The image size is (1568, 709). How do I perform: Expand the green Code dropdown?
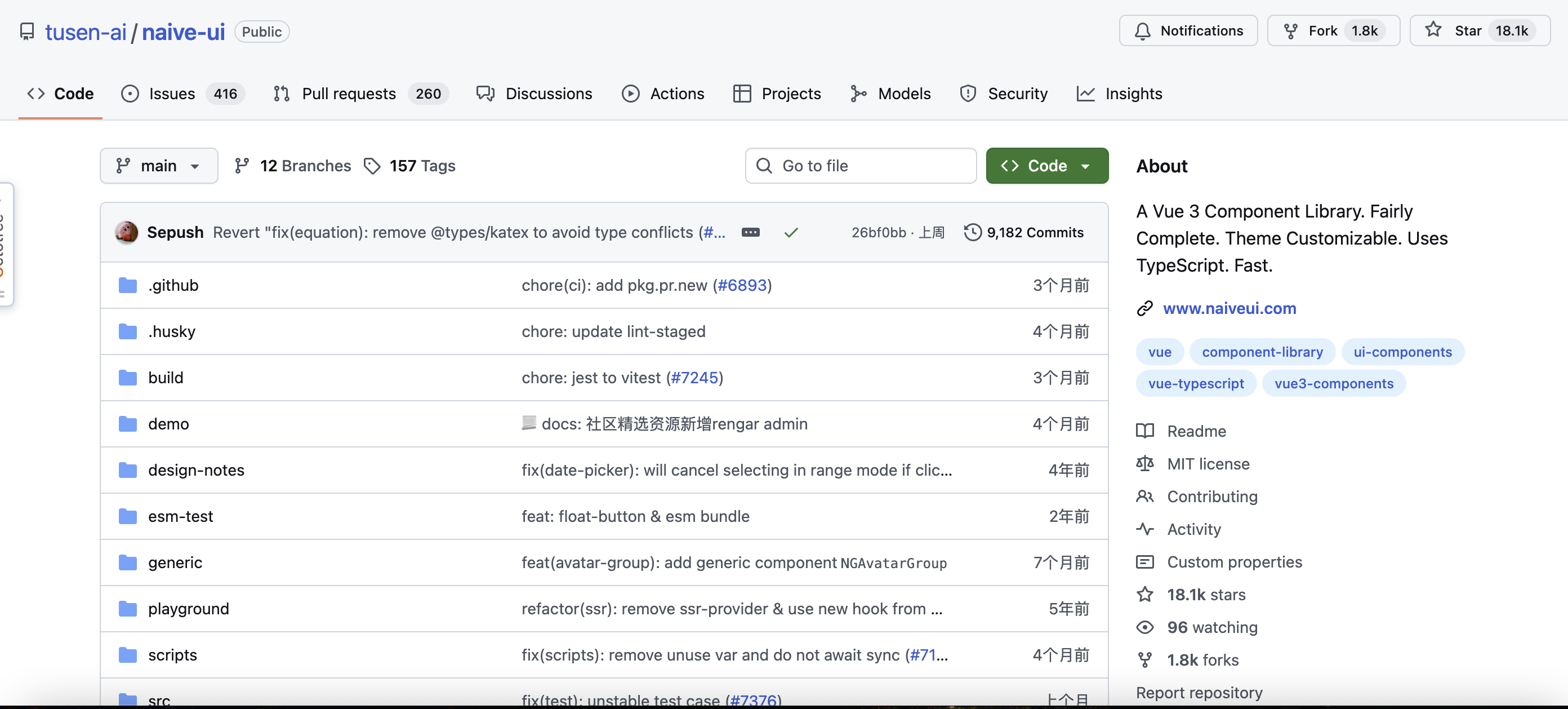coord(1087,166)
